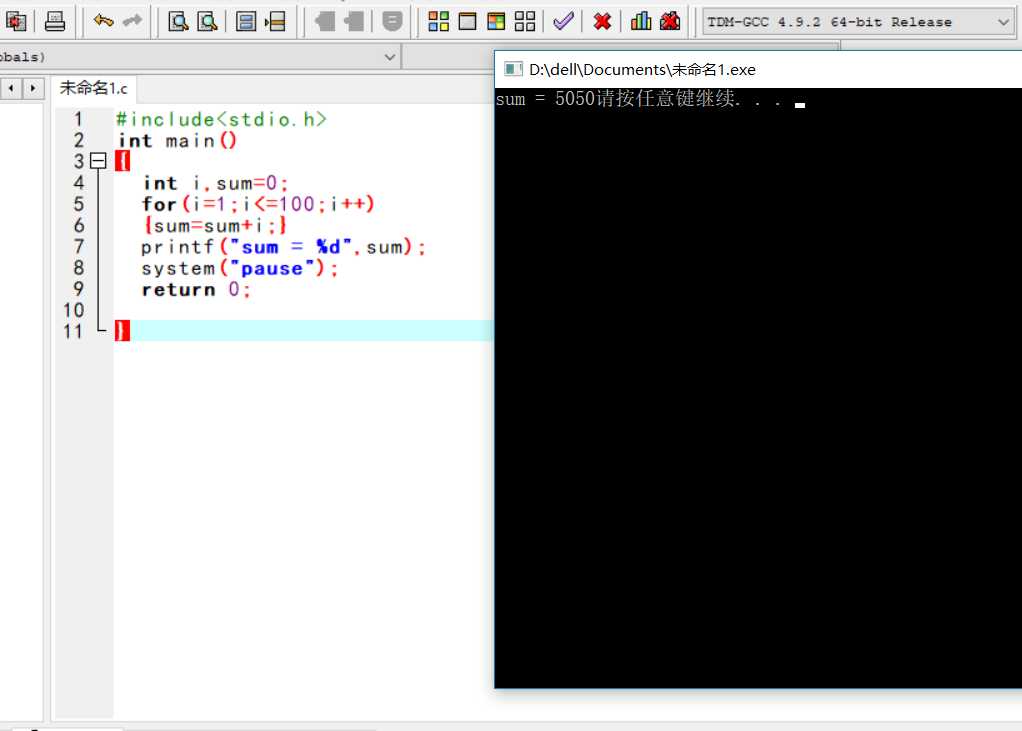Open profile analysis bar chart icon
The width and height of the screenshot is (1022, 731).
click(x=641, y=22)
